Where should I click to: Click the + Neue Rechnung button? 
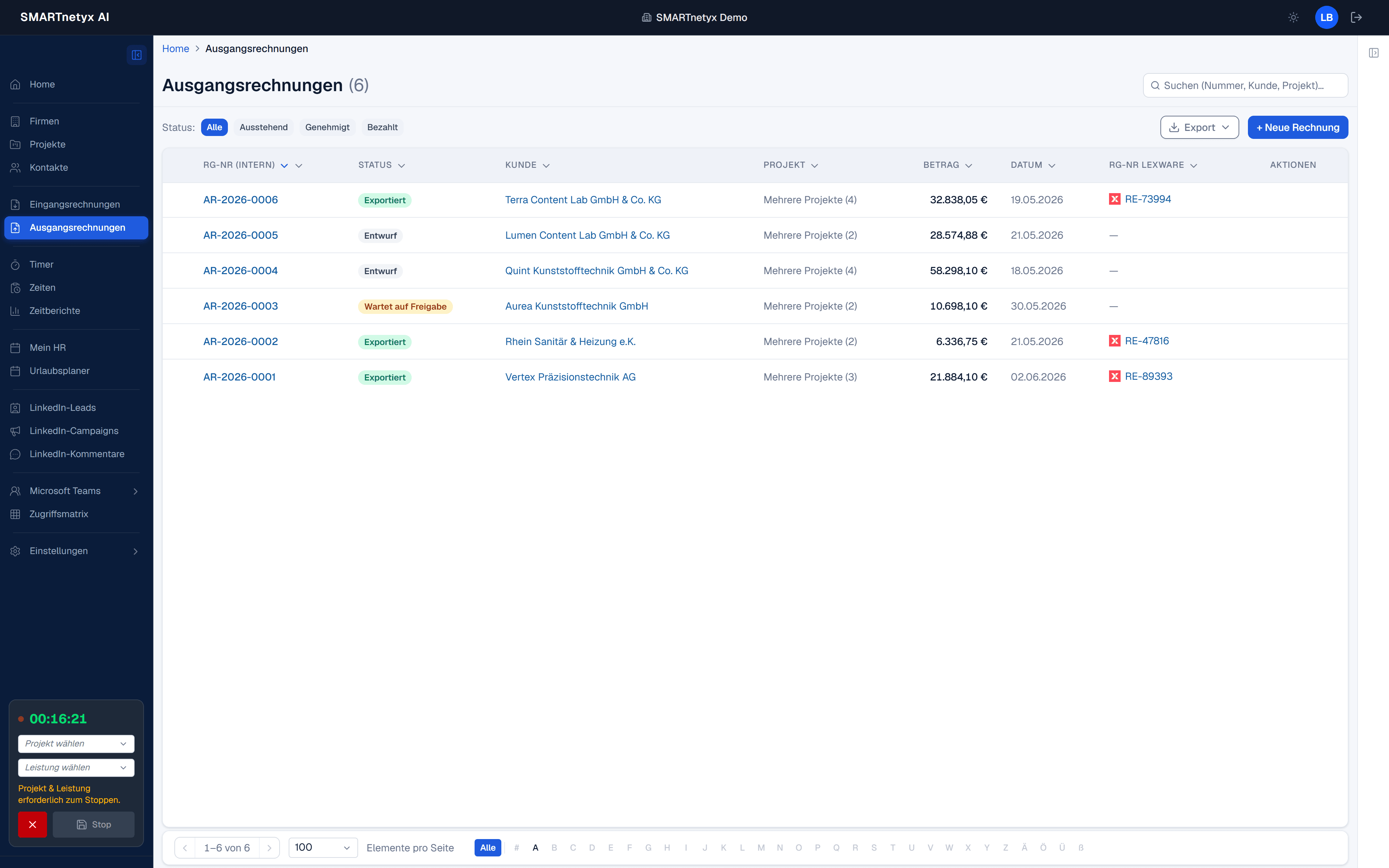1297,127
